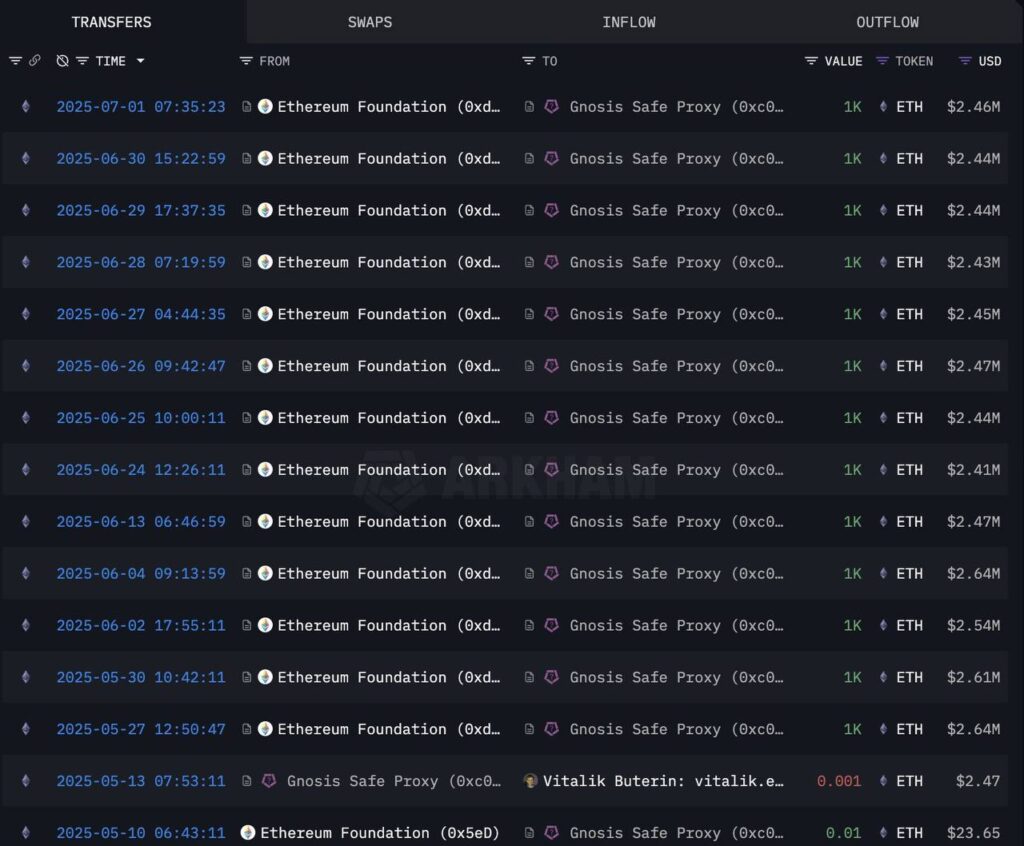Image resolution: width=1024 pixels, height=846 pixels.
Task: Click Ethereum logo on 2025-06-30 row
Action: [x=26, y=159]
